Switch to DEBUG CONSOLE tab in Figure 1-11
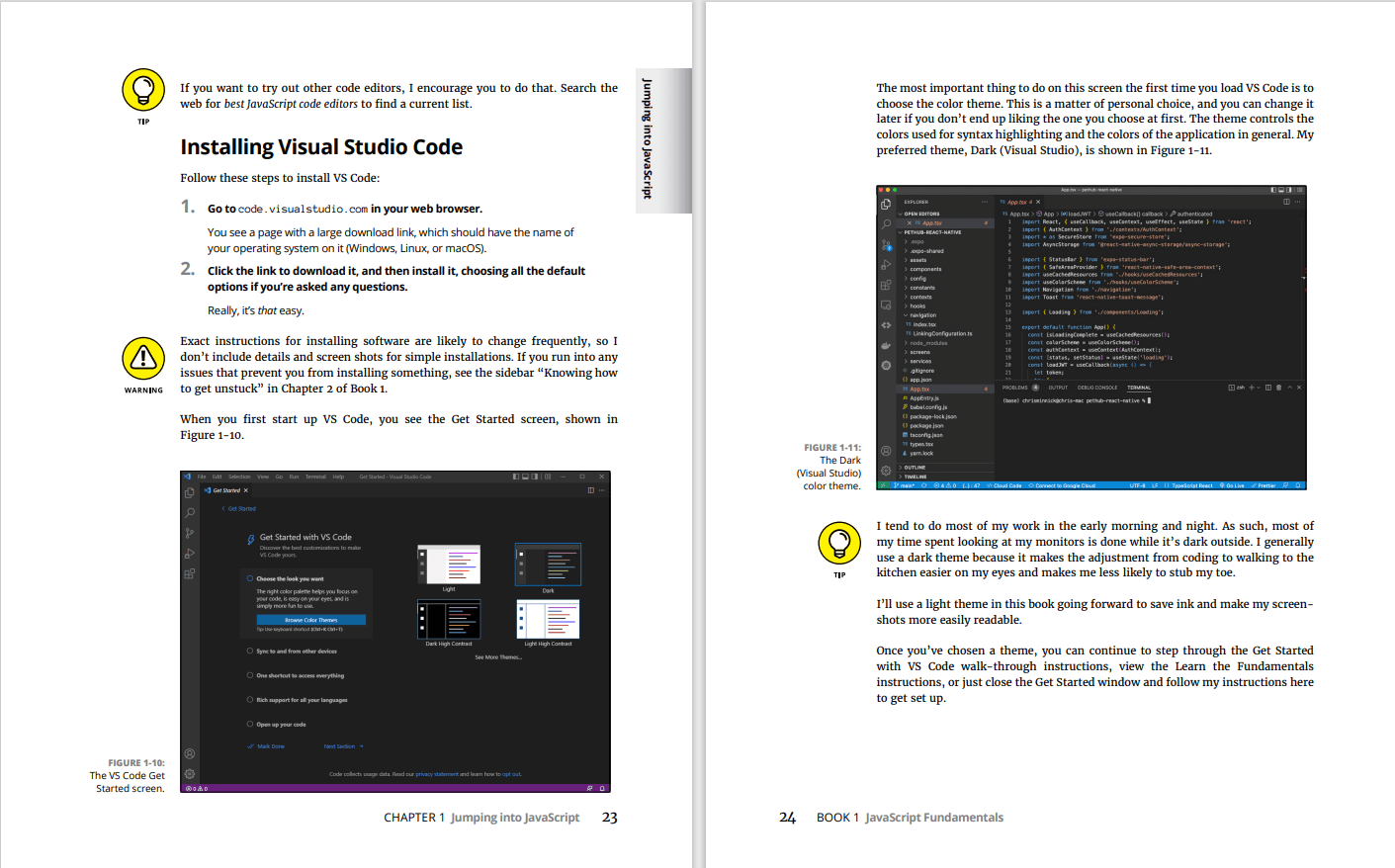Image resolution: width=1395 pixels, height=868 pixels. [1097, 388]
